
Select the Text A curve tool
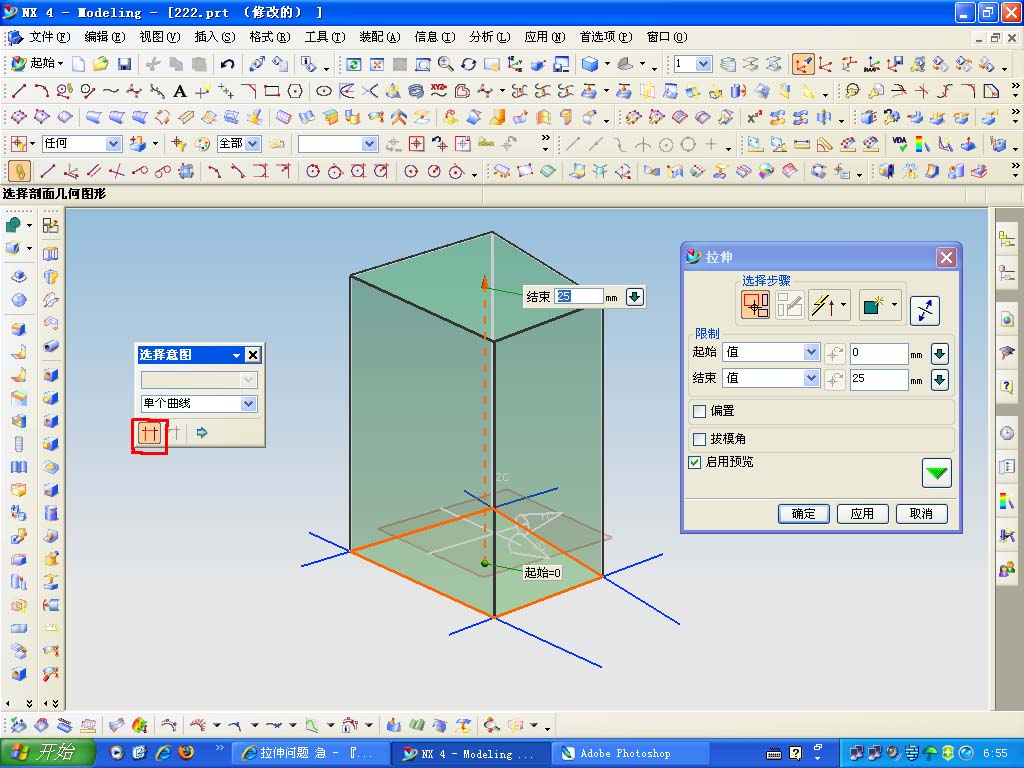180,91
